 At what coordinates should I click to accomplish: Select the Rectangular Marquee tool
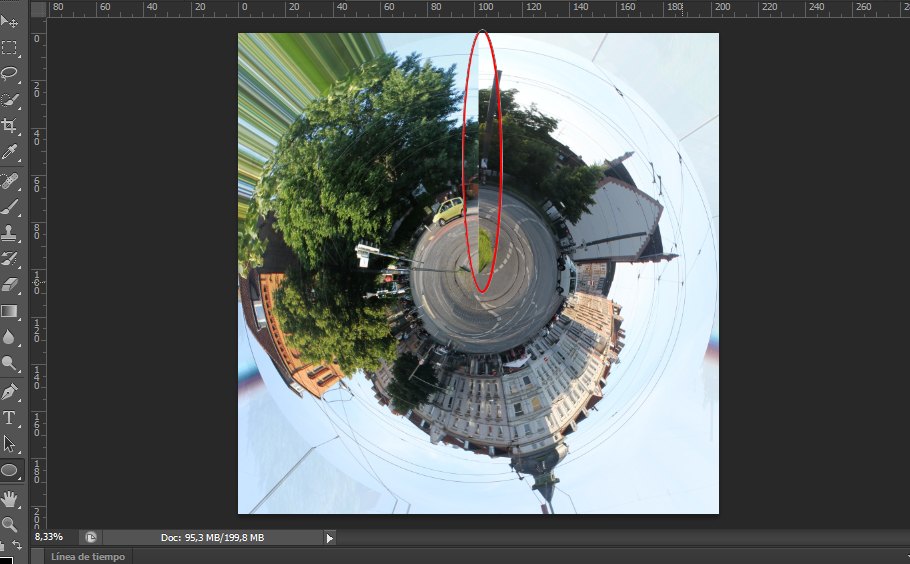(x=9, y=48)
